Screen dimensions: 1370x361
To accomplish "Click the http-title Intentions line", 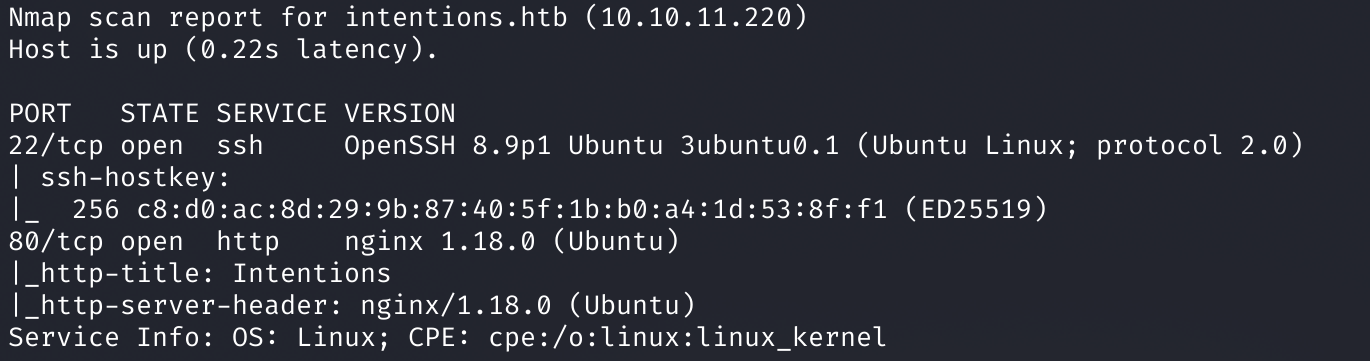I will (200, 273).
